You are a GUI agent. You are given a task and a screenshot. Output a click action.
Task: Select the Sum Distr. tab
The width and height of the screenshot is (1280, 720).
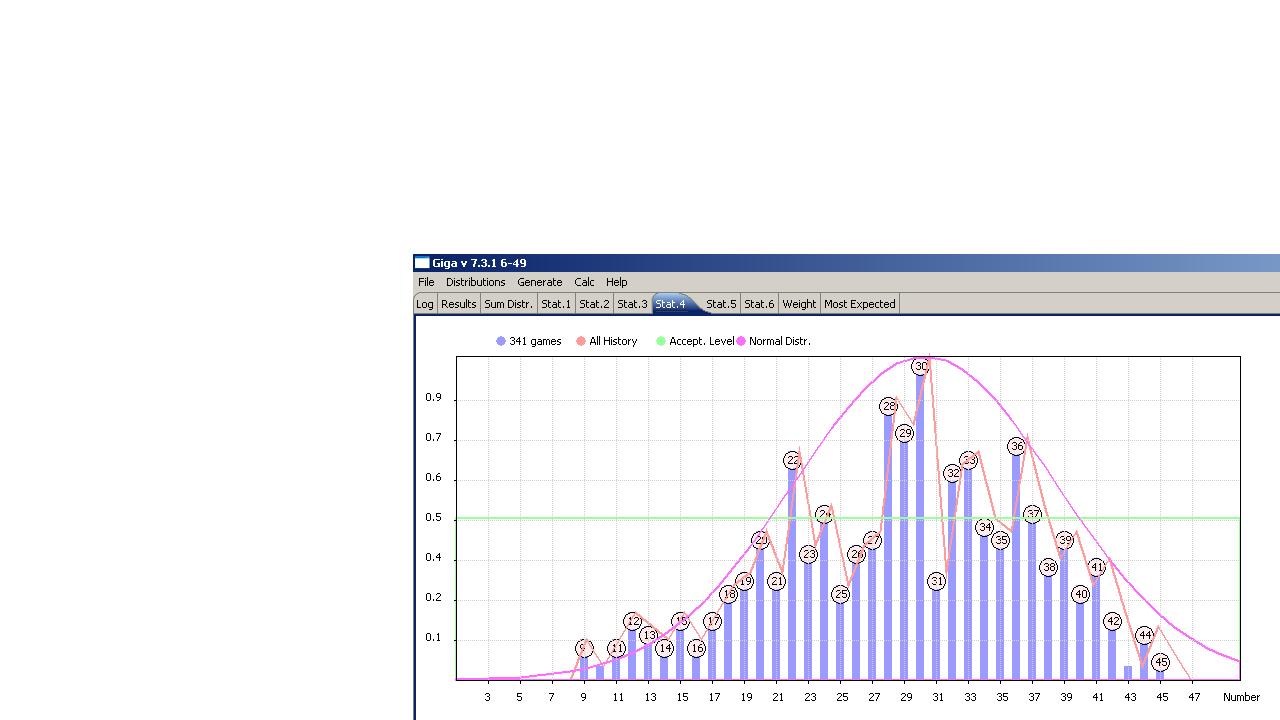tap(508, 304)
